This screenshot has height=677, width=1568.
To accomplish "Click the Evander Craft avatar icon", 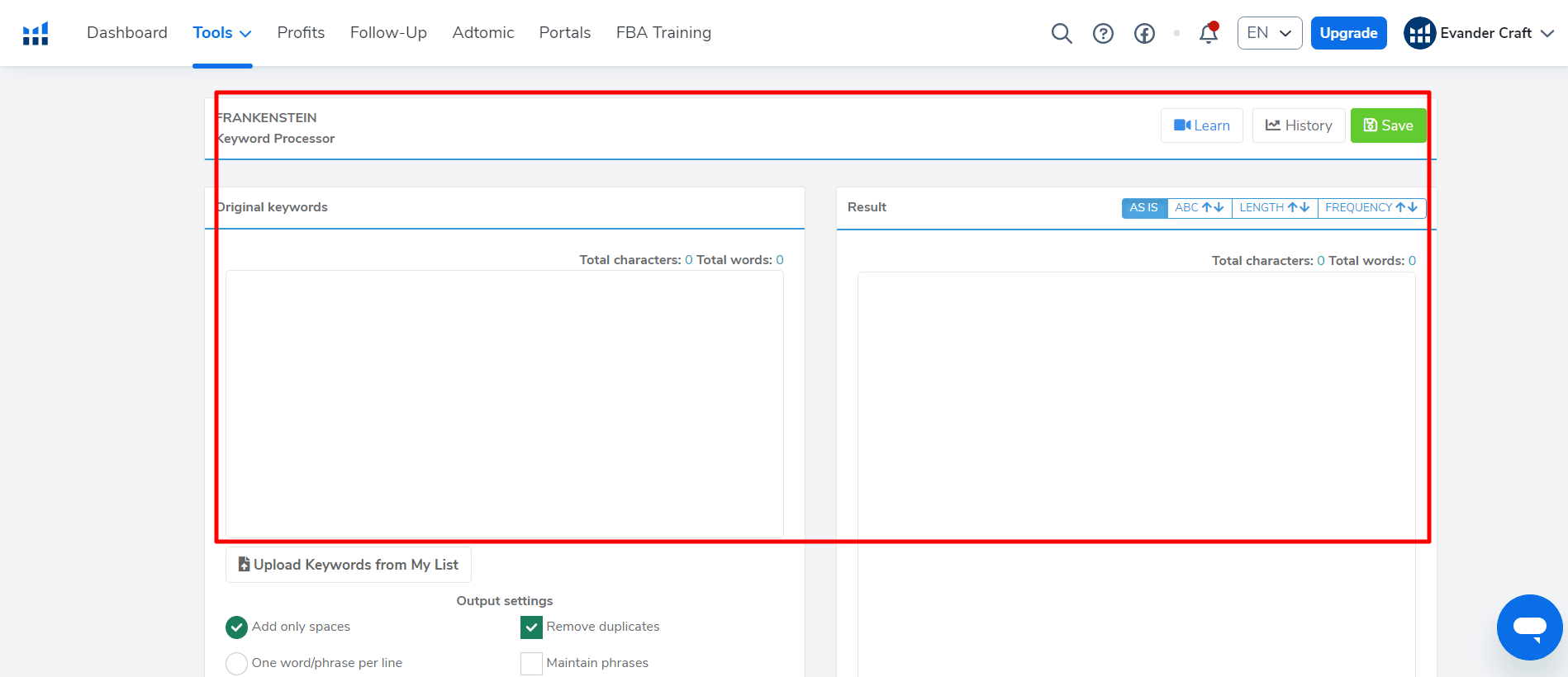I will (x=1419, y=33).
